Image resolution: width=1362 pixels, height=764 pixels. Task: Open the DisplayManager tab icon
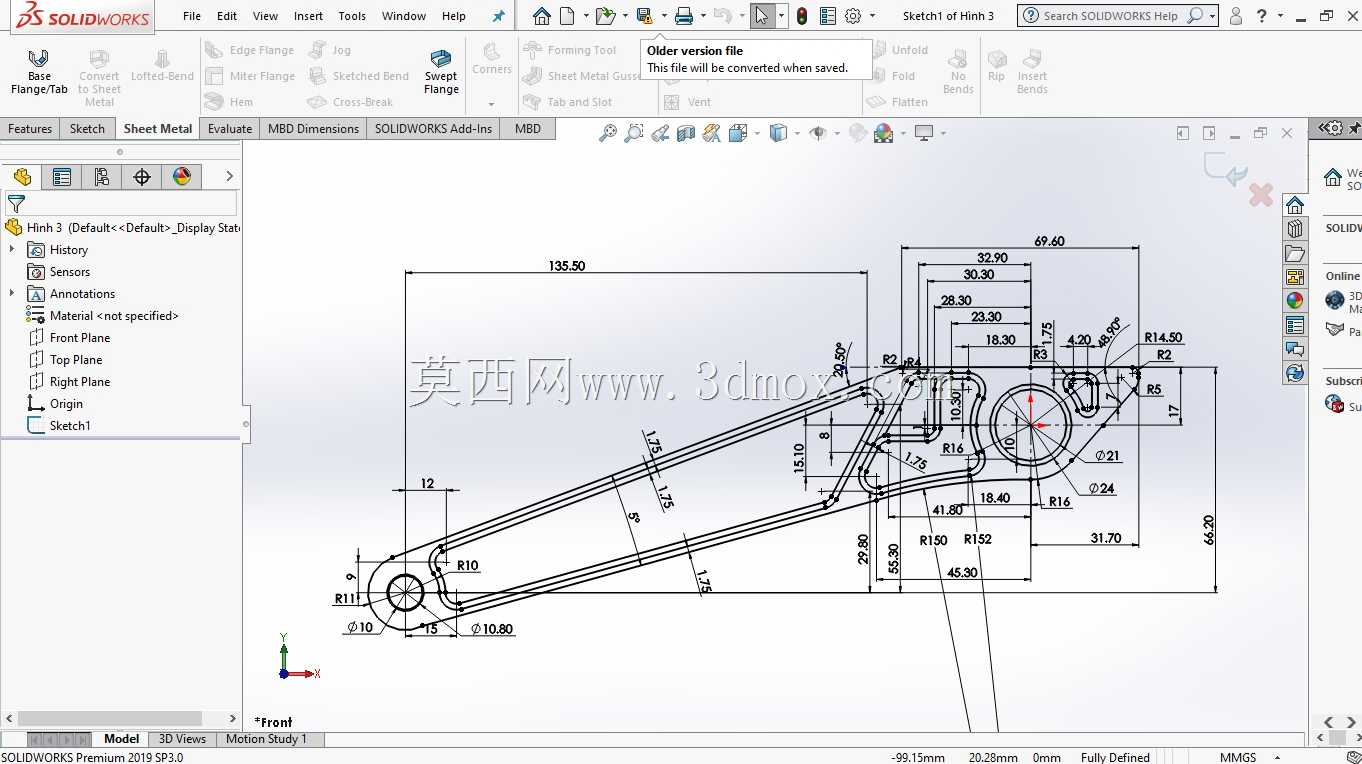point(182,177)
